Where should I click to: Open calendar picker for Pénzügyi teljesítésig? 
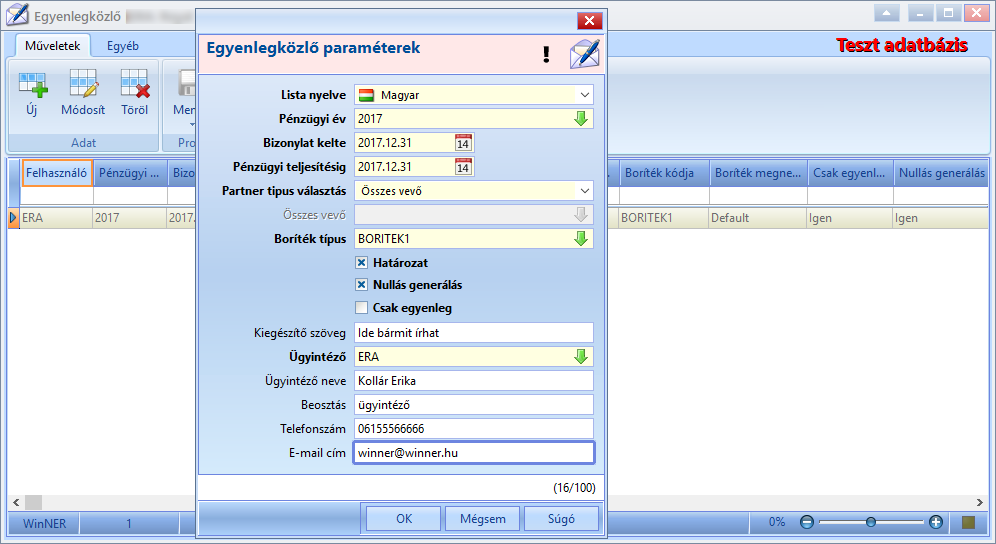pos(463,167)
